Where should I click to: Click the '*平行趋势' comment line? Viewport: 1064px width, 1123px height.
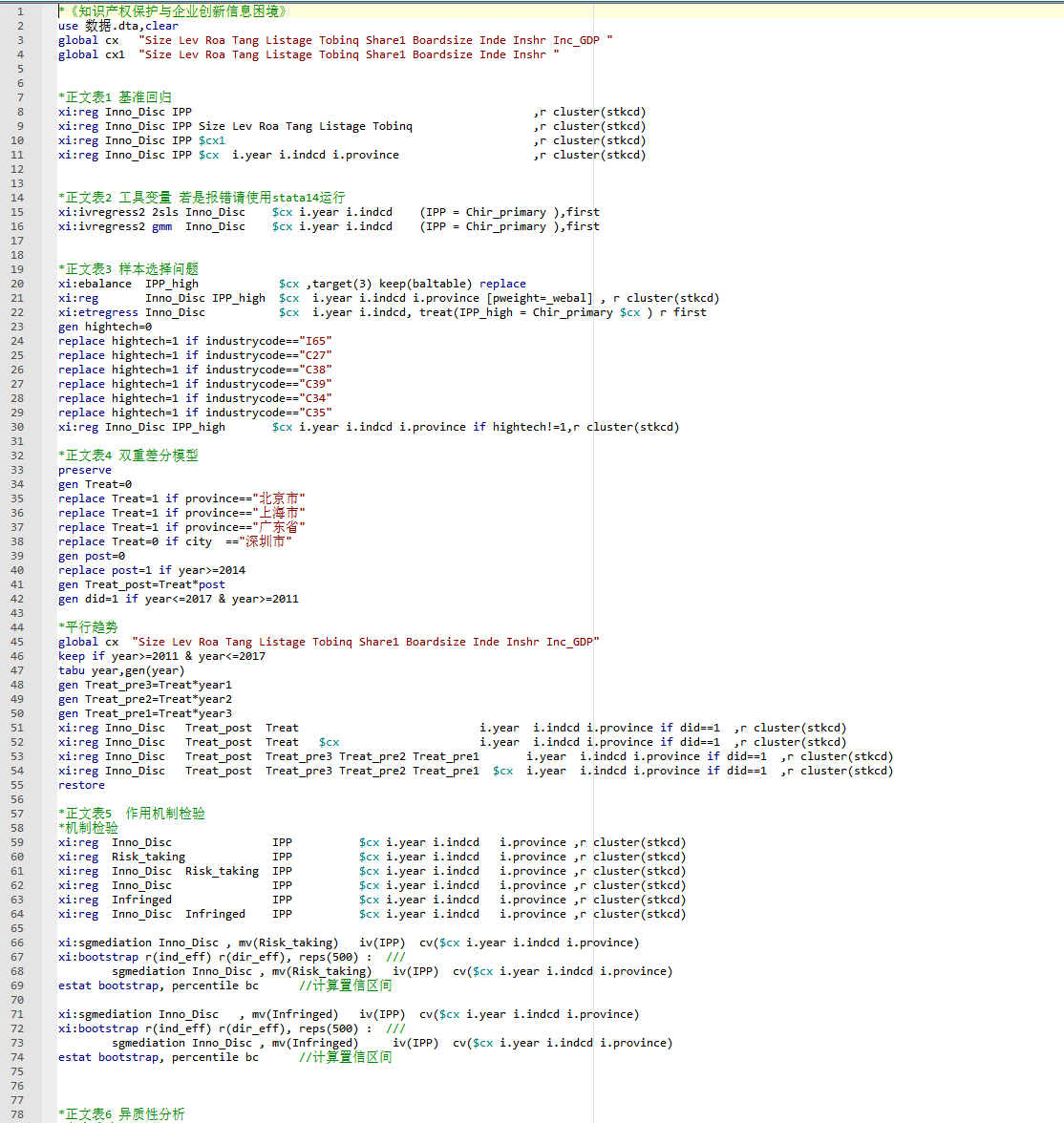click(x=88, y=627)
